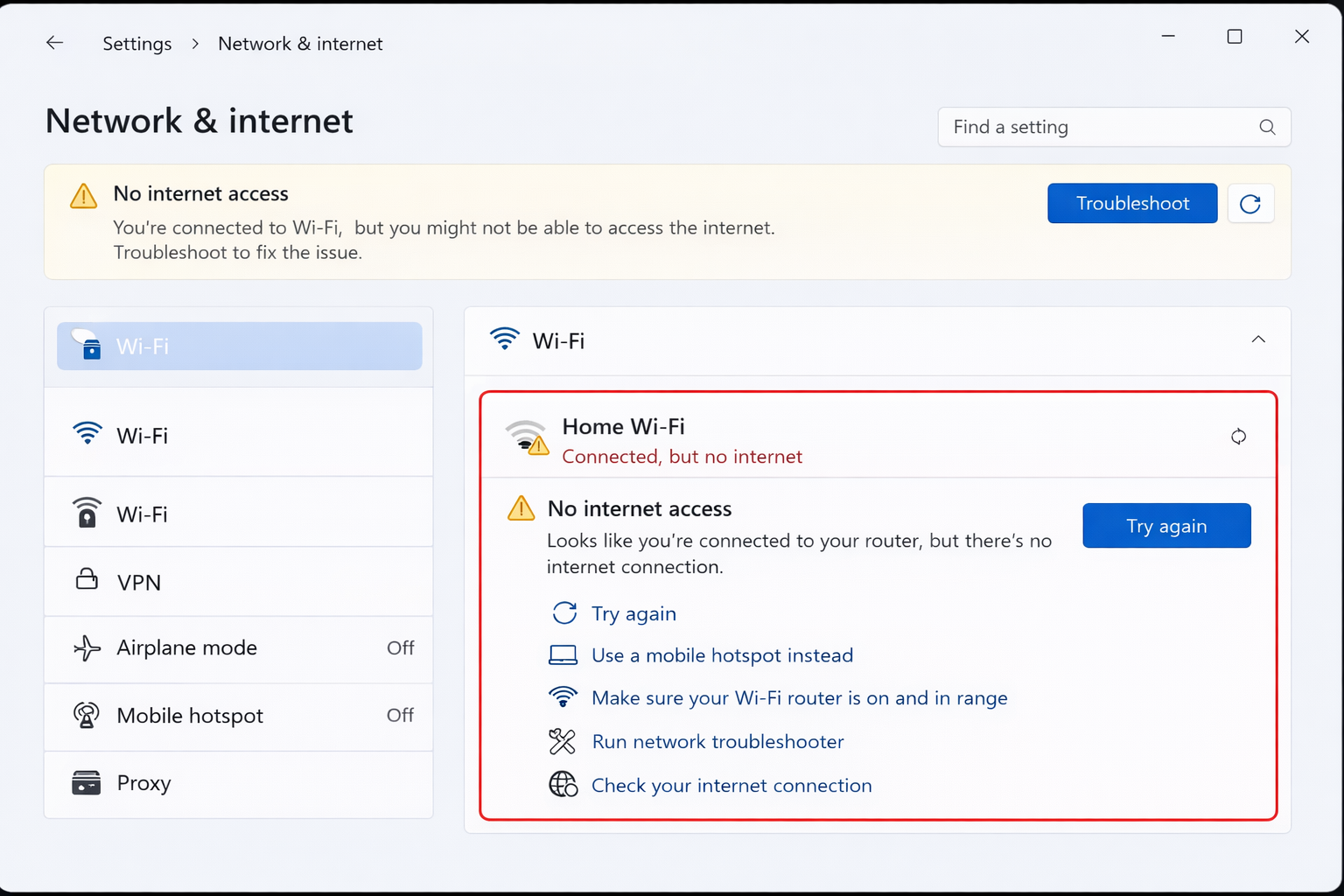Select Wi-Fi in the left sidebar
1344x896 pixels.
point(239,435)
